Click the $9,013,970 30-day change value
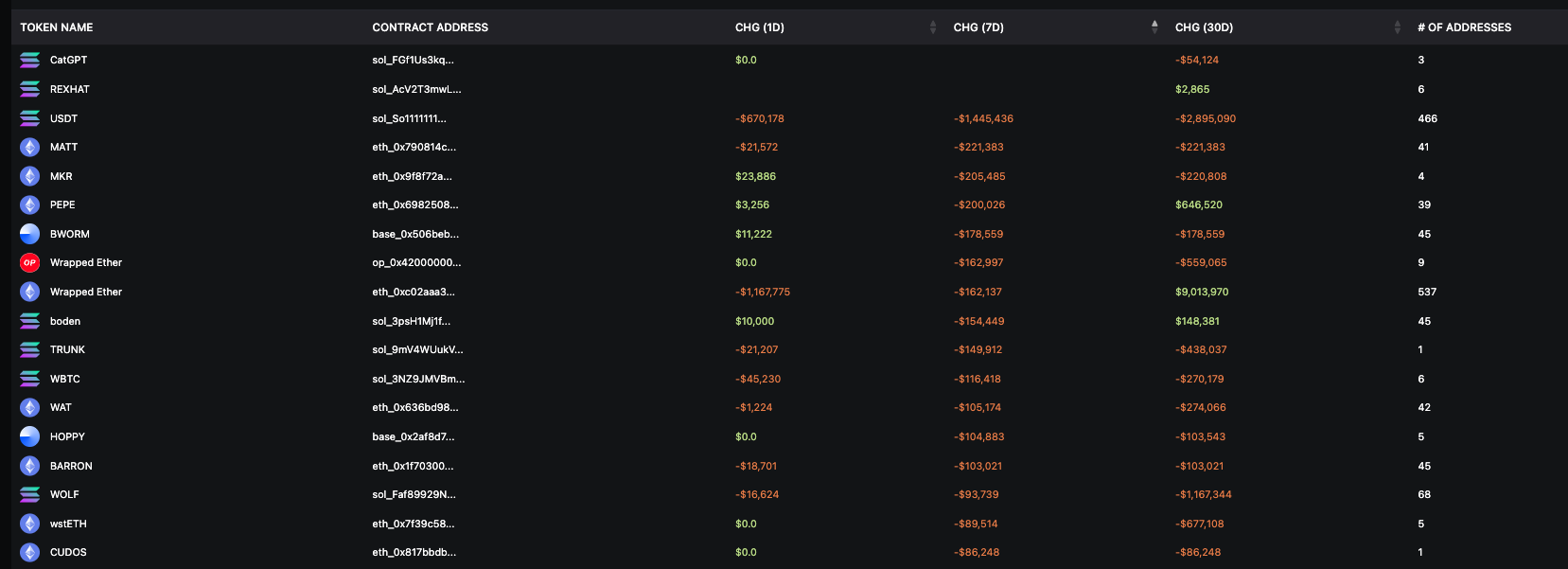This screenshot has width=1568, height=569. [1202, 292]
